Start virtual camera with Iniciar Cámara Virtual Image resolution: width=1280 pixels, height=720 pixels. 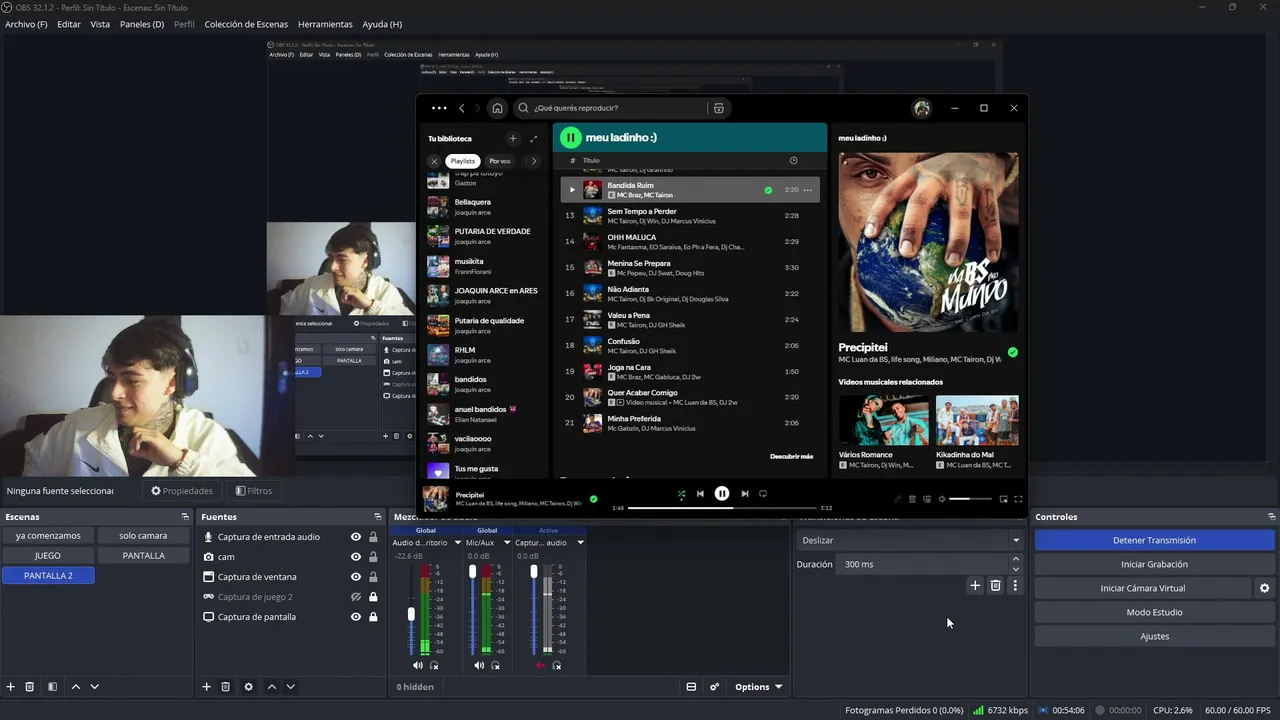(x=1143, y=588)
